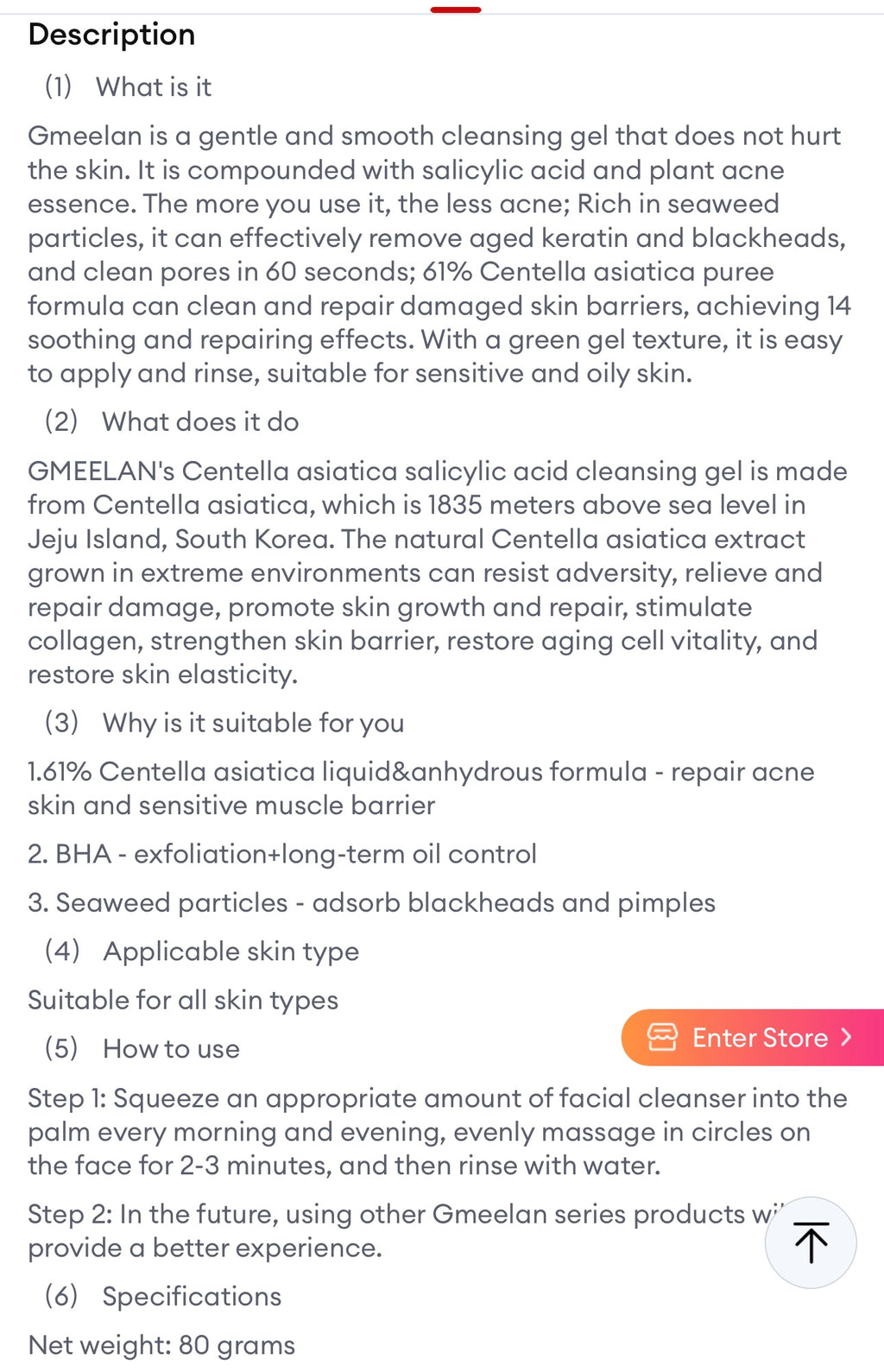Image resolution: width=884 pixels, height=1372 pixels.
Task: Click the BHA exfoliation oil control line
Action: point(282,854)
